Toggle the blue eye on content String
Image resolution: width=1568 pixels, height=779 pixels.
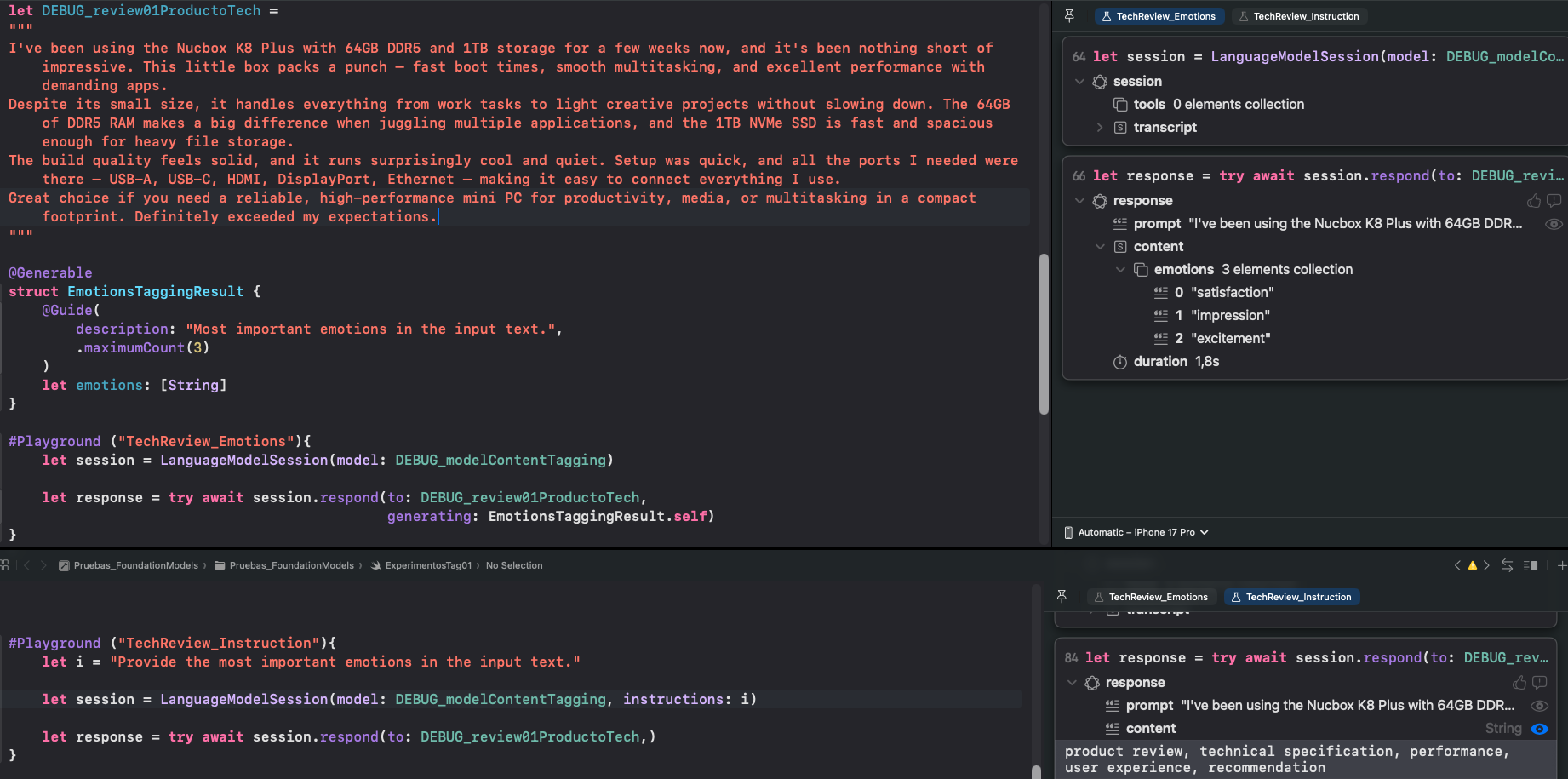point(1539,729)
